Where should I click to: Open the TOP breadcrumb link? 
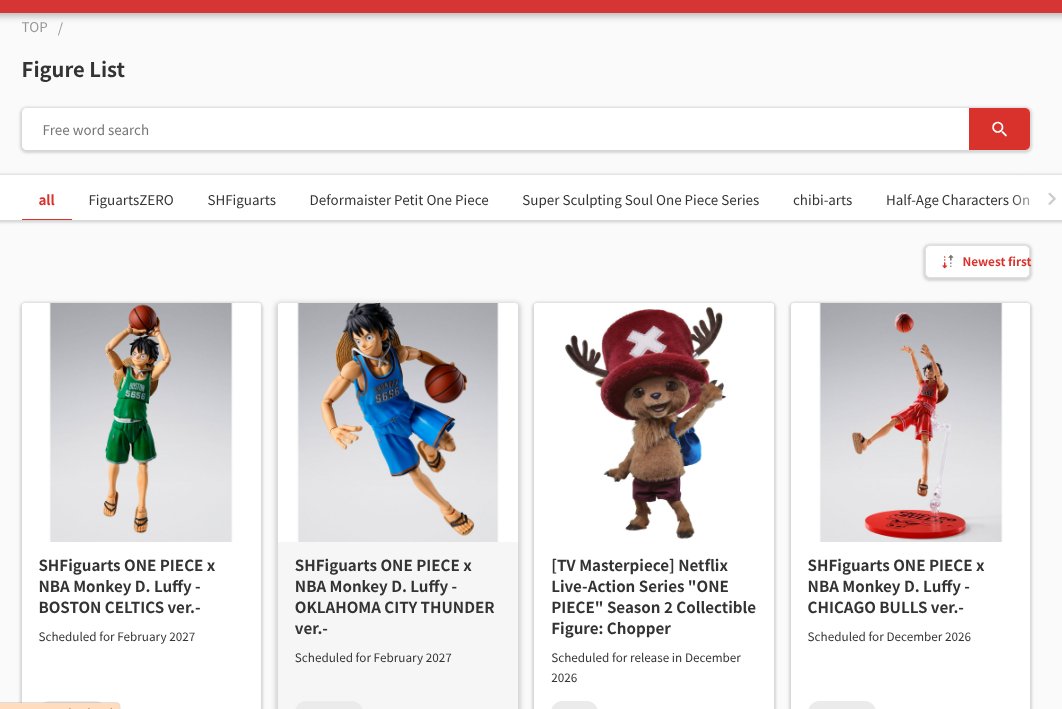35,28
